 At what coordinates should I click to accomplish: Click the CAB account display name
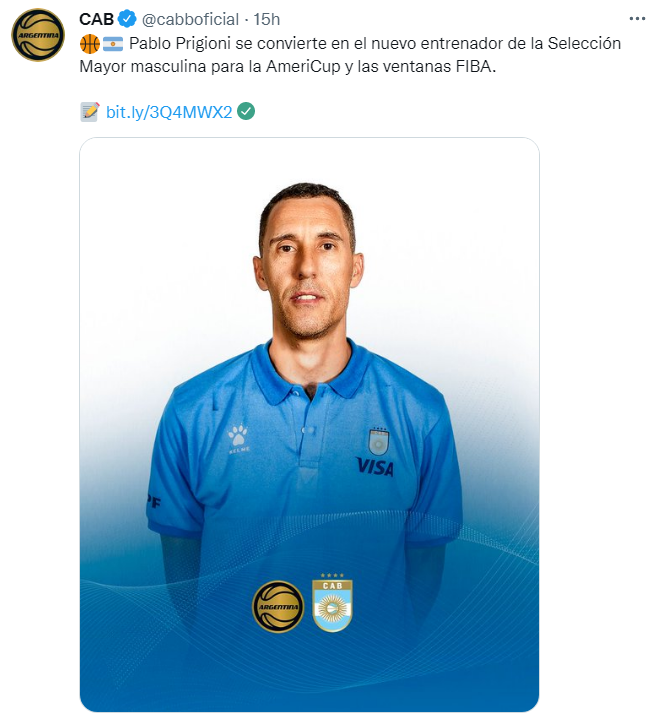click(96, 19)
